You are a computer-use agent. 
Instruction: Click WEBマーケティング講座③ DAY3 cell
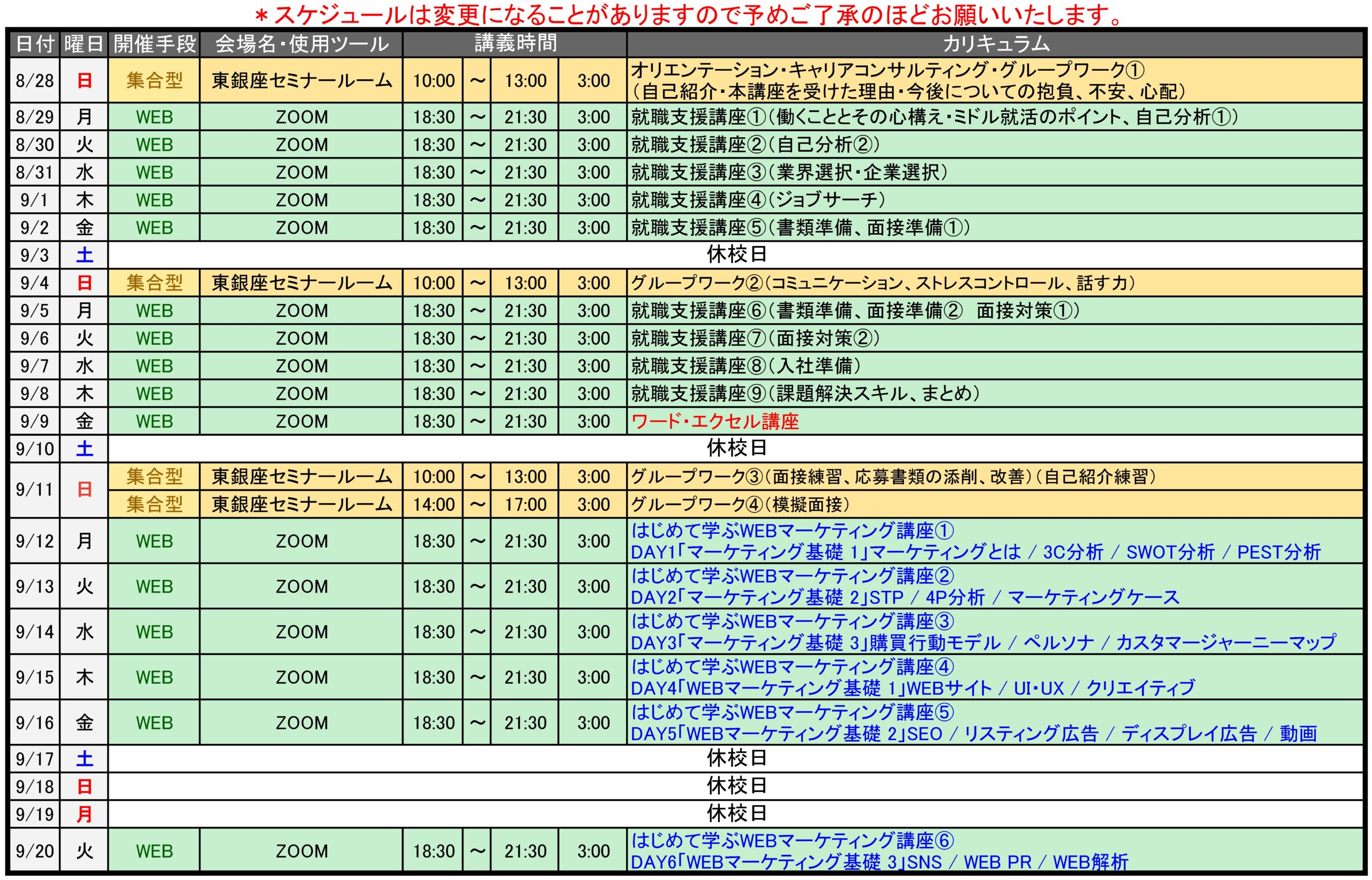pos(995,631)
